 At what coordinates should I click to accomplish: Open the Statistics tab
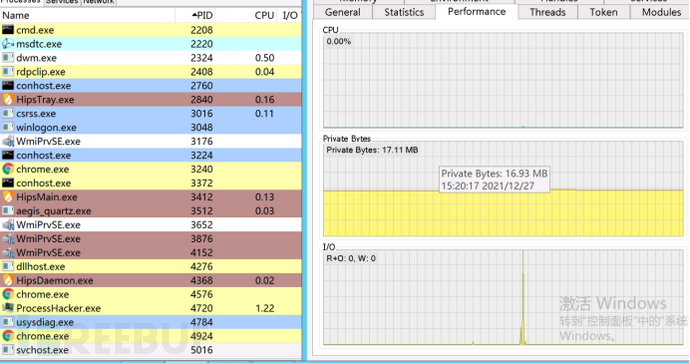tap(404, 12)
